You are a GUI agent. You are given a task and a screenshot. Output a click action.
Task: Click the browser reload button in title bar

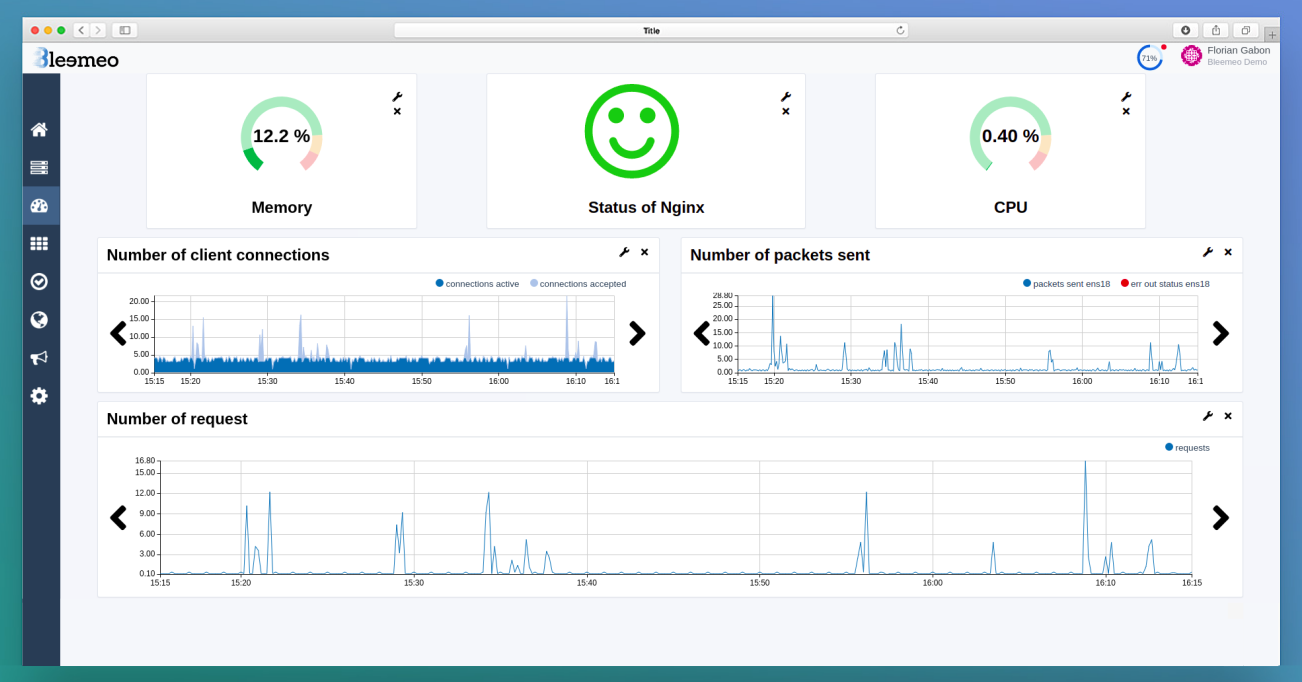tap(899, 29)
